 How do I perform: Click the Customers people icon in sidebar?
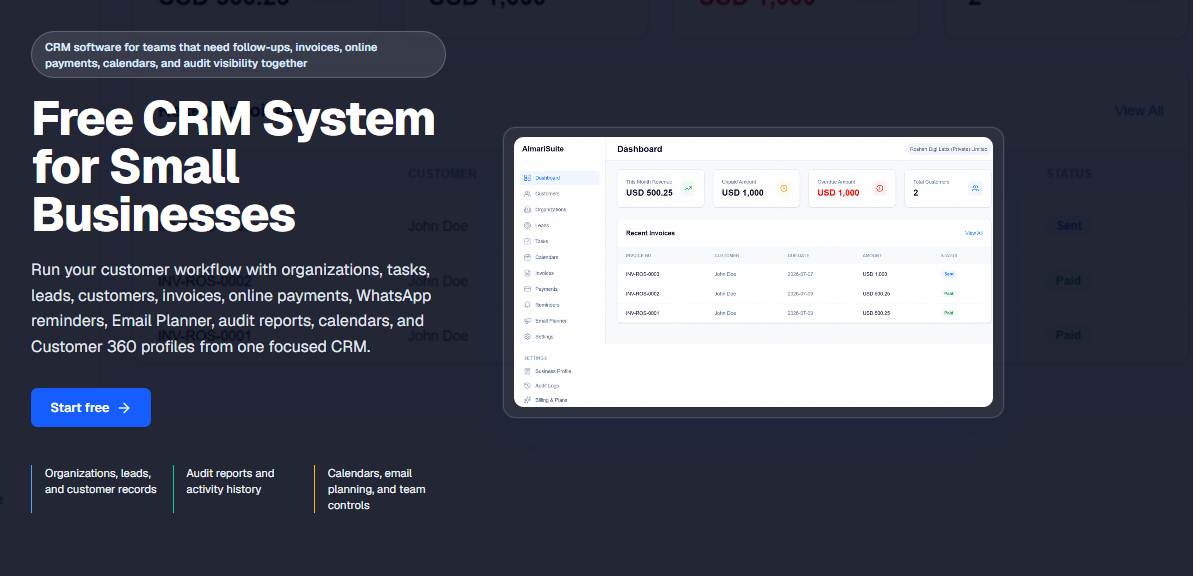click(x=527, y=194)
